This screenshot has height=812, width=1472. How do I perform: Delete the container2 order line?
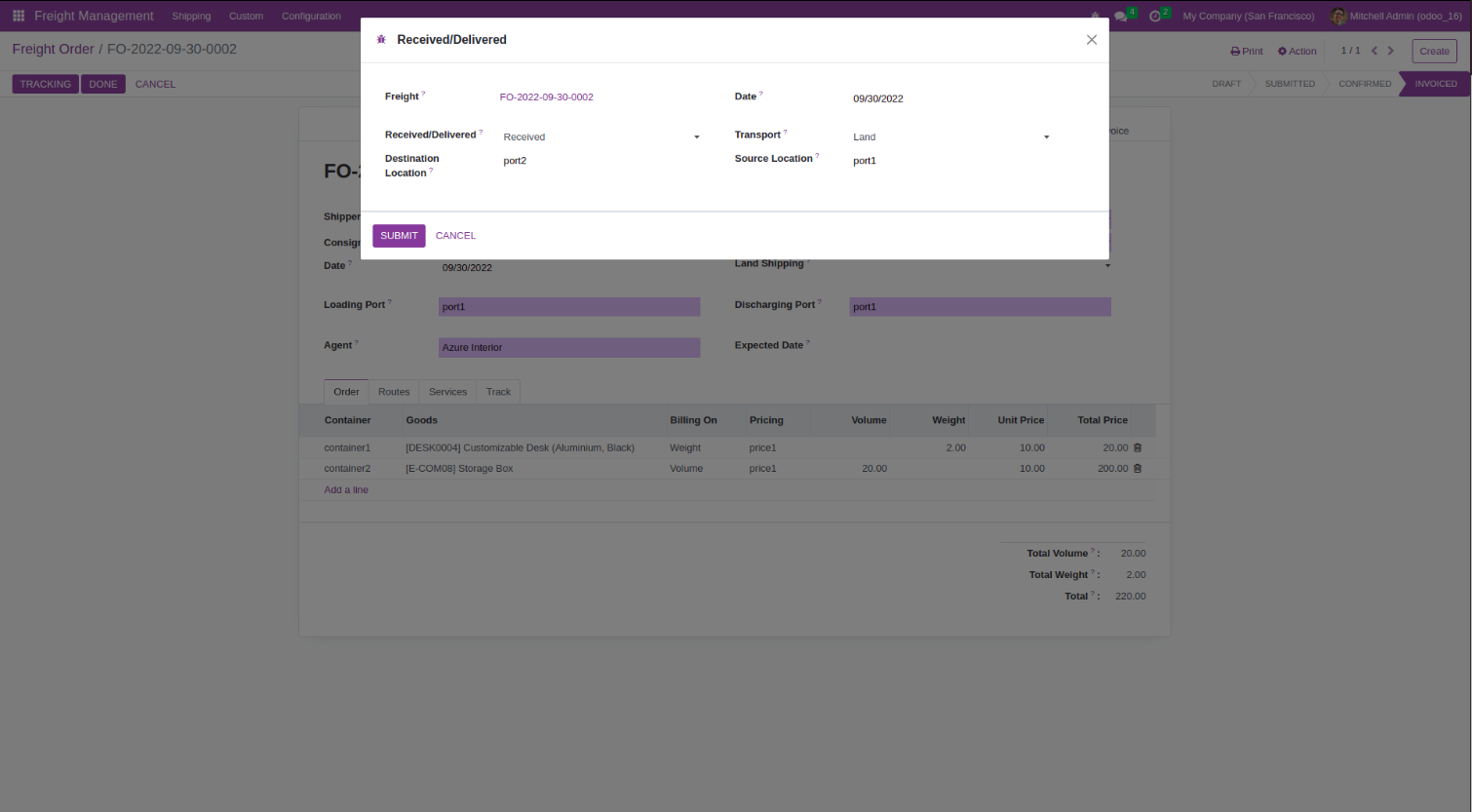(1138, 469)
